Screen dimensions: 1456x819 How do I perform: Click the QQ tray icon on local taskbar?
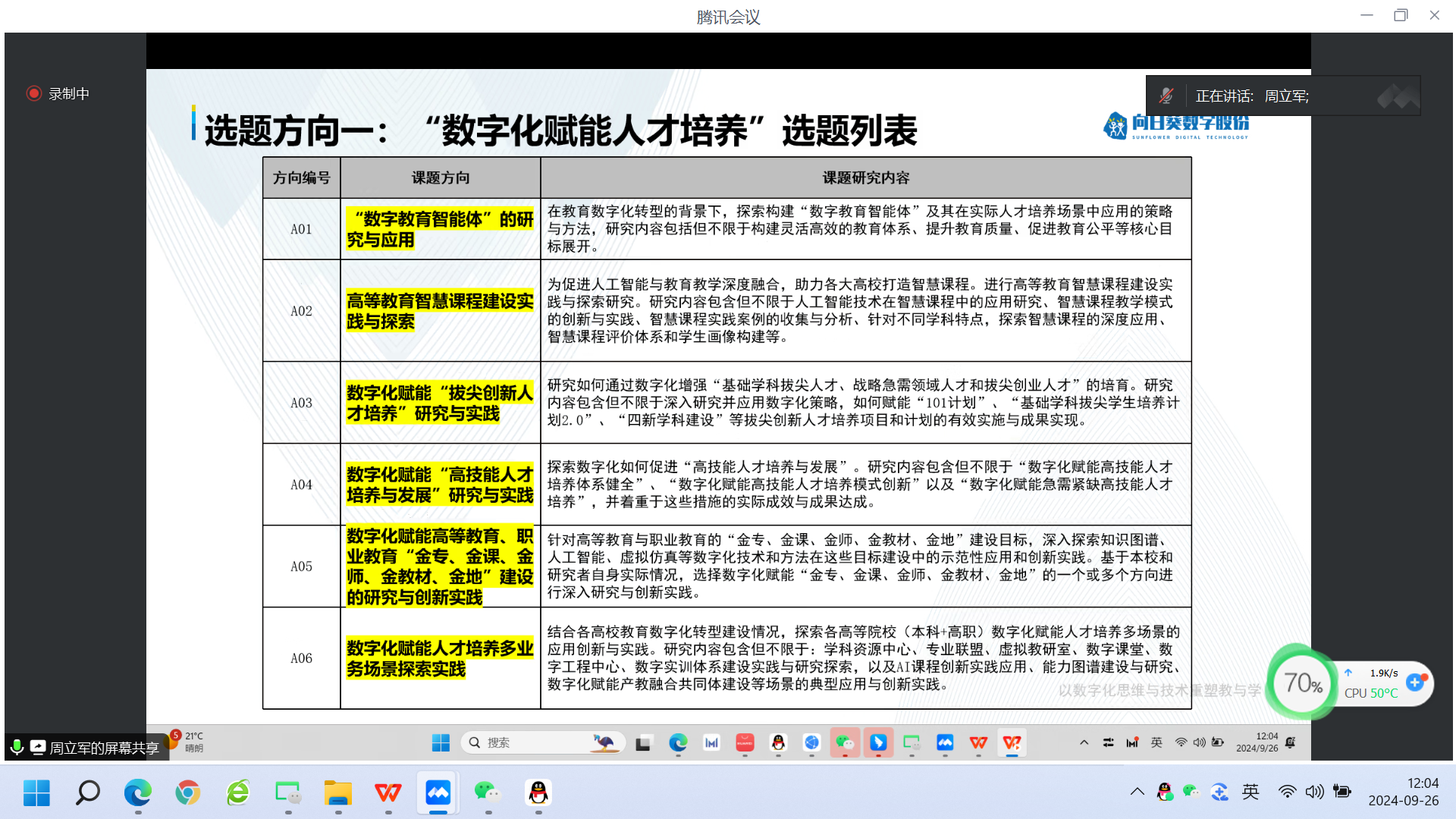click(x=1165, y=792)
